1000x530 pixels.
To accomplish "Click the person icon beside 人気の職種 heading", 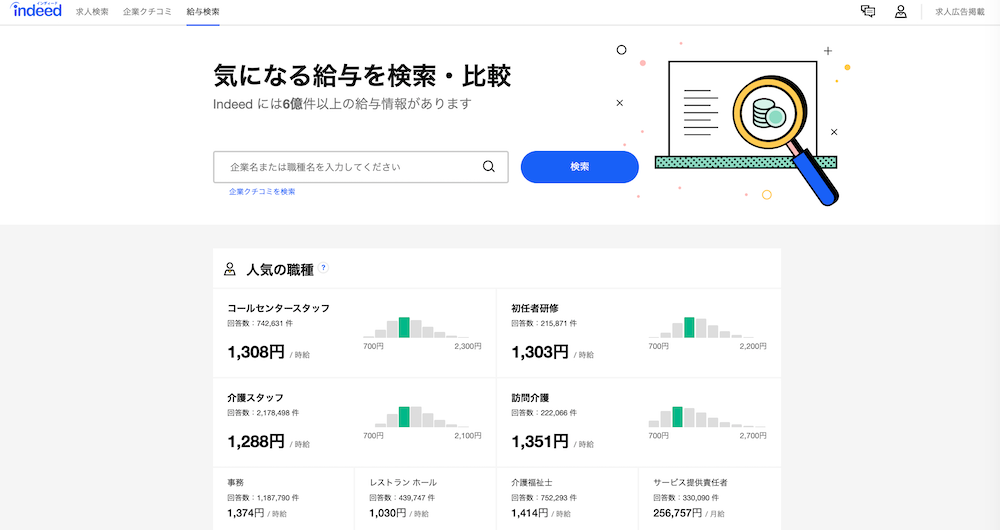I will 230,269.
